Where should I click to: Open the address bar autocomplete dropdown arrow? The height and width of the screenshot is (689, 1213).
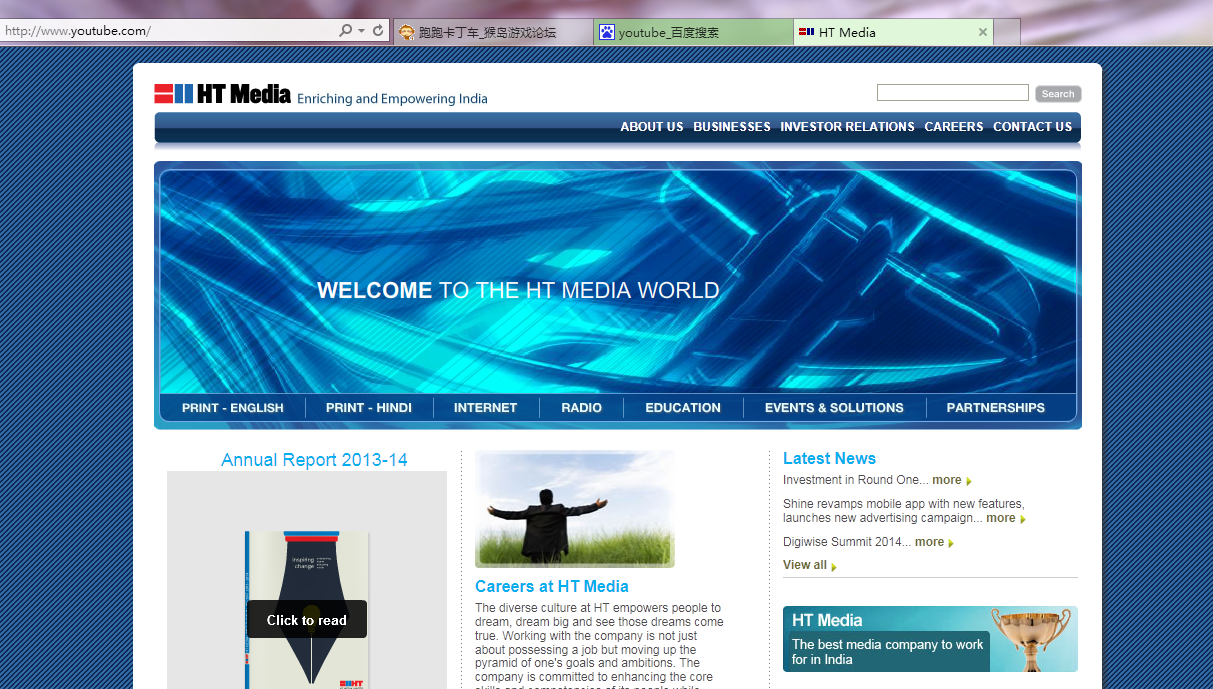point(361,31)
